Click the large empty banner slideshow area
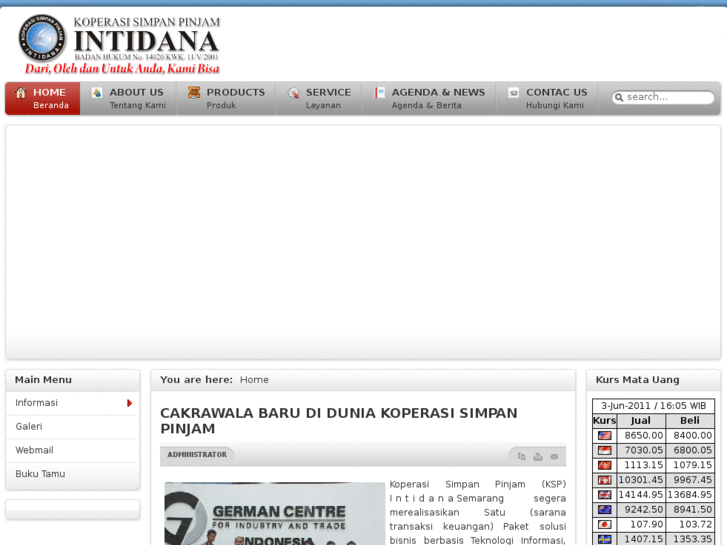This screenshot has height=545, width=727. pyautogui.click(x=363, y=242)
